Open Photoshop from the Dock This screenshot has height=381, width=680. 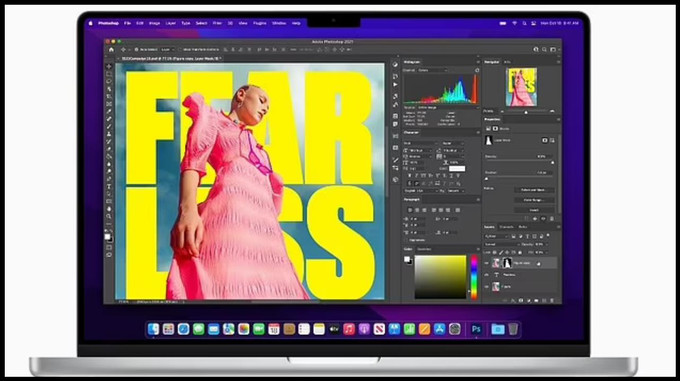(476, 329)
